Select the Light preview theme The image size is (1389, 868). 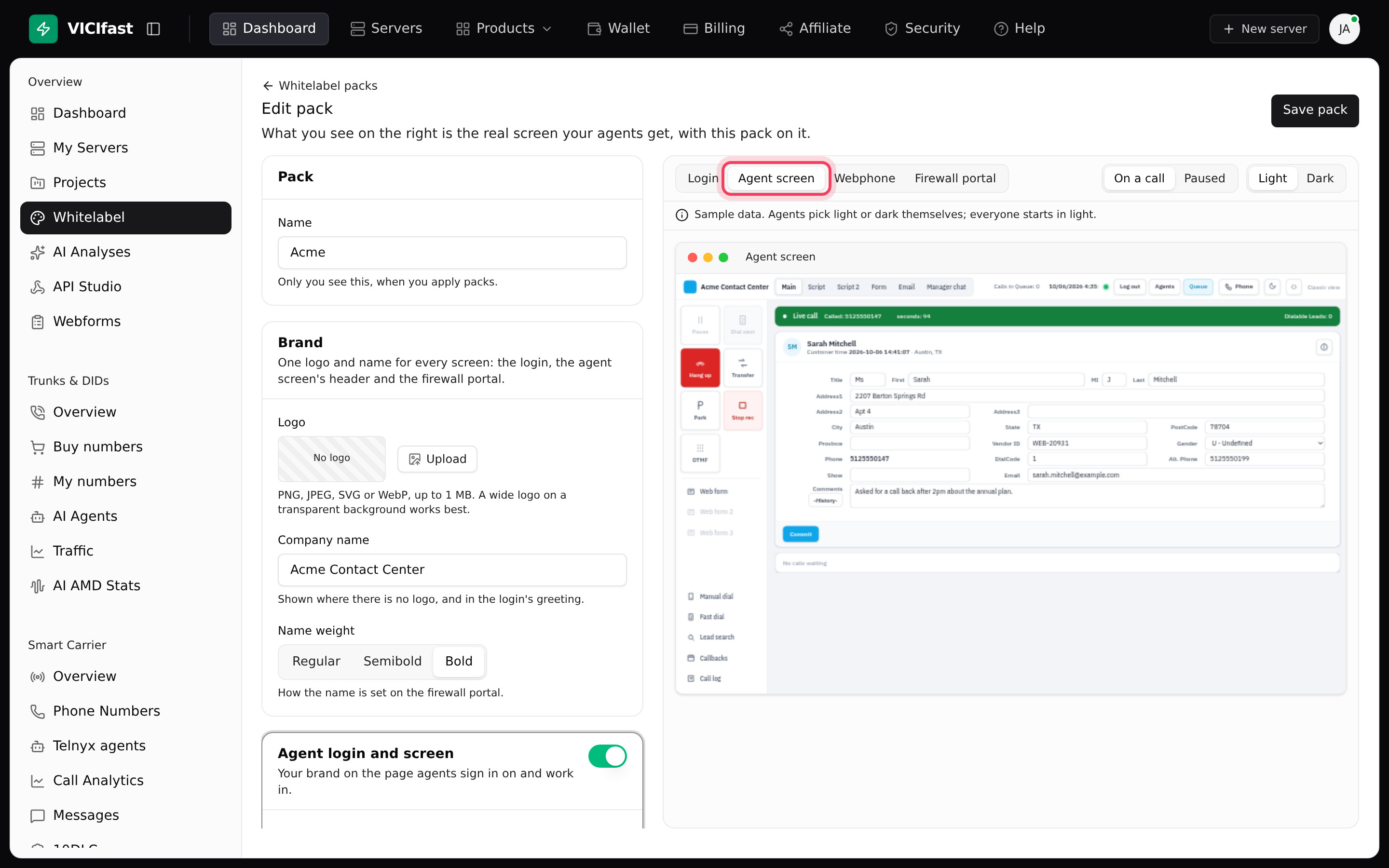pos(1272,178)
